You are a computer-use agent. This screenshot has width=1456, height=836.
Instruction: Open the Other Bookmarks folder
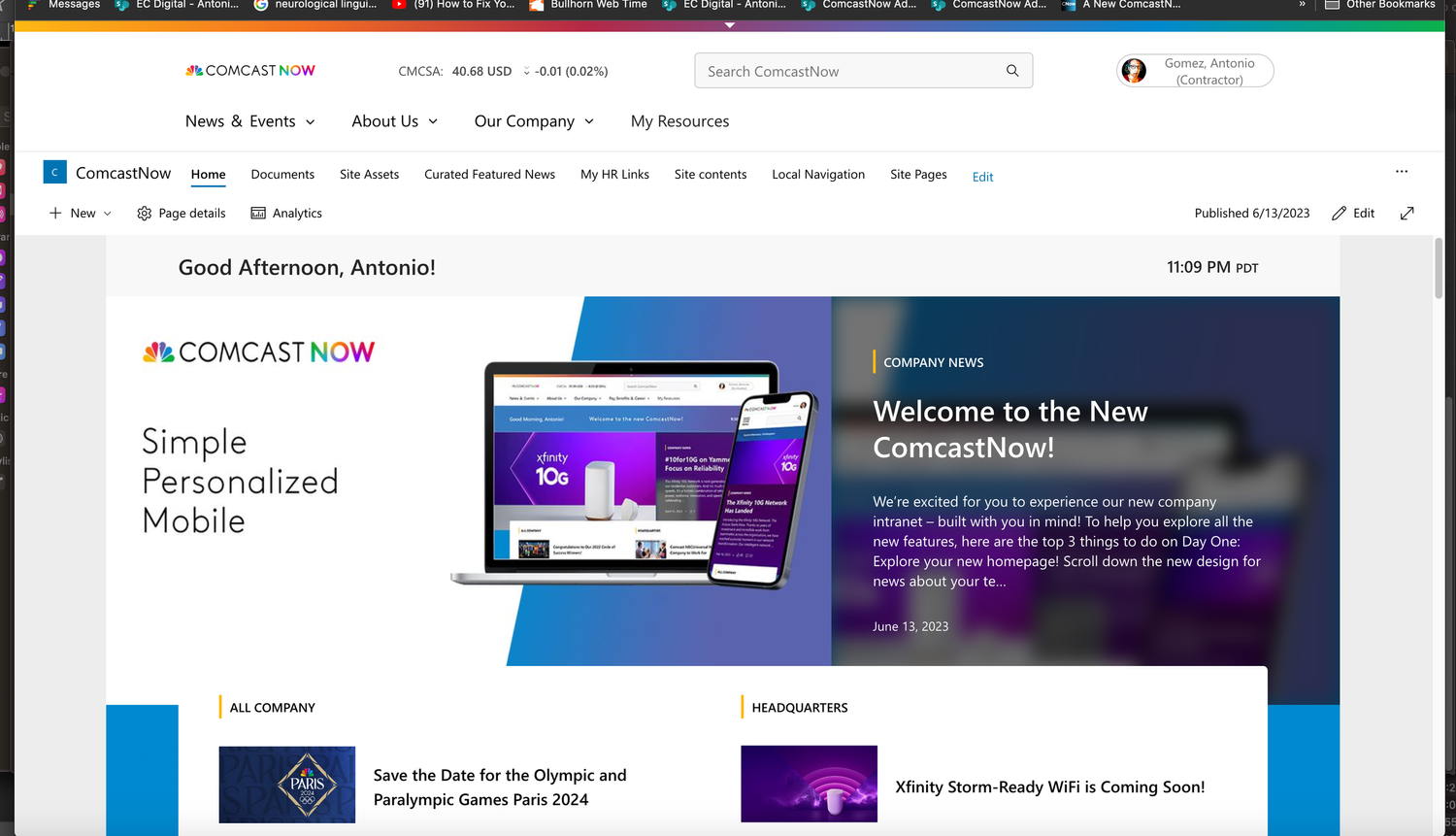tap(1380, 5)
